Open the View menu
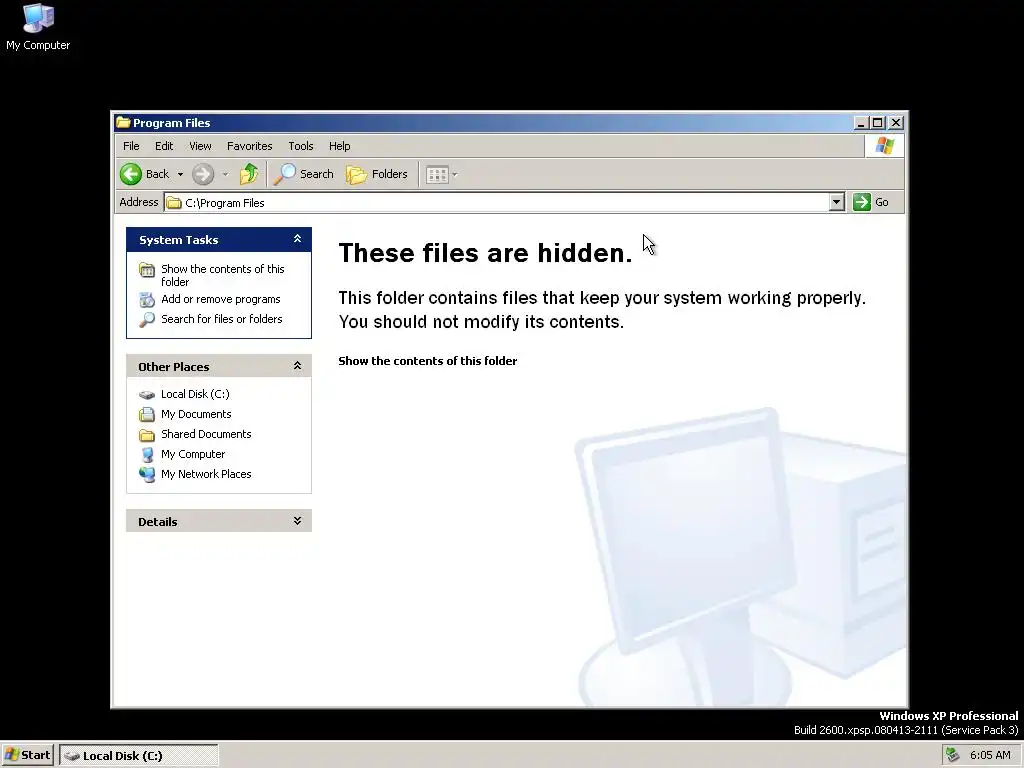 [x=200, y=146]
